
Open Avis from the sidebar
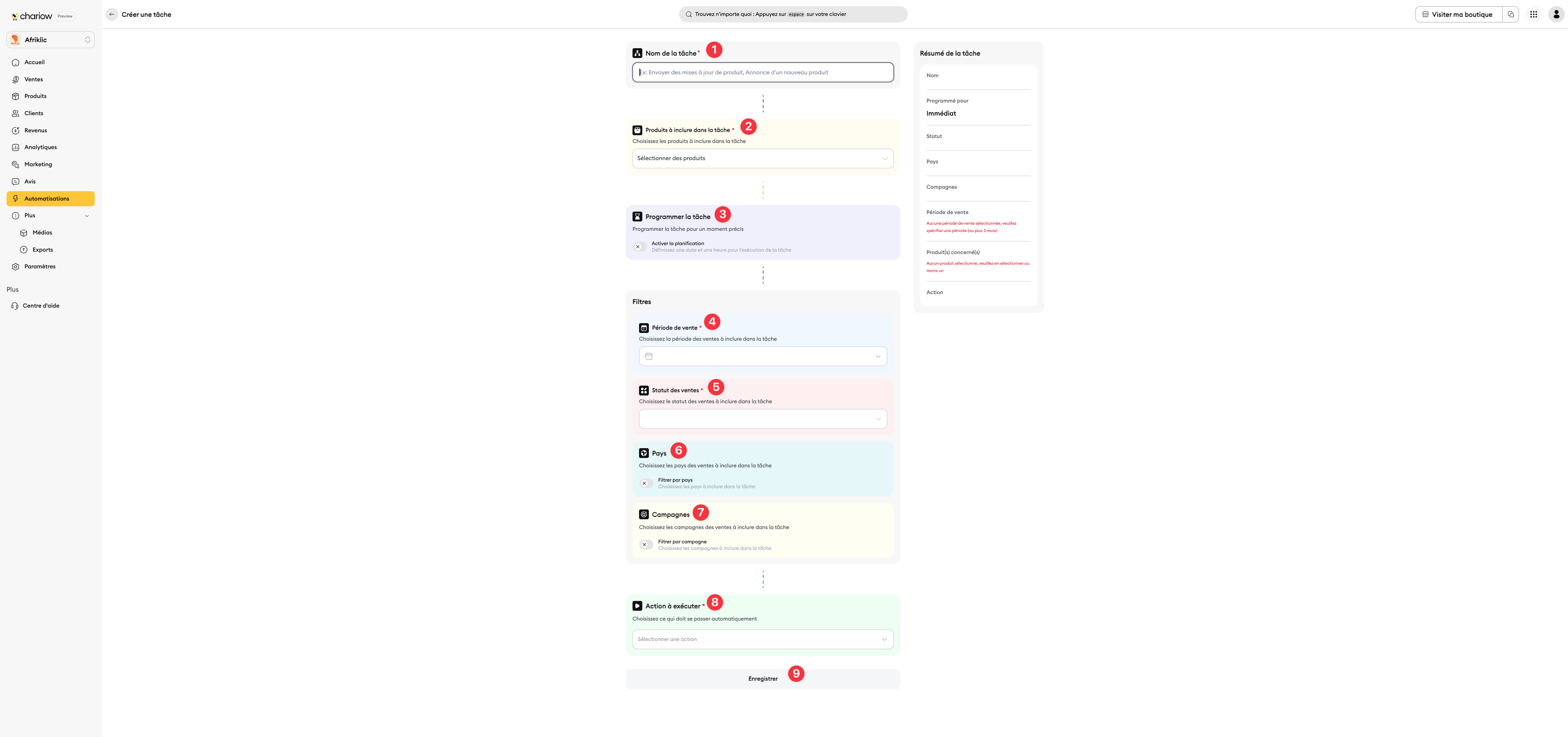(51, 181)
